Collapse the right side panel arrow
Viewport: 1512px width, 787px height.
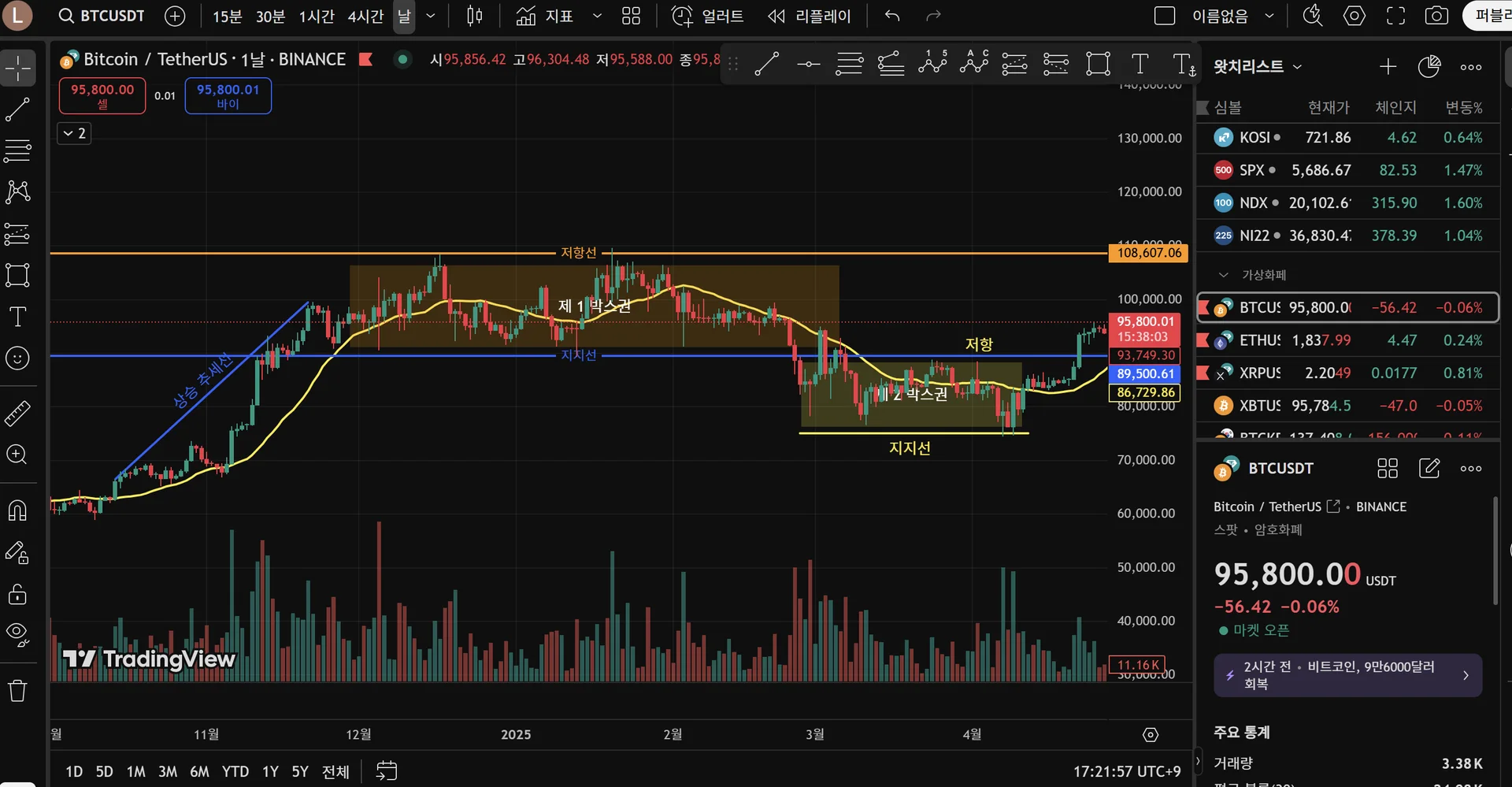[x=1198, y=761]
